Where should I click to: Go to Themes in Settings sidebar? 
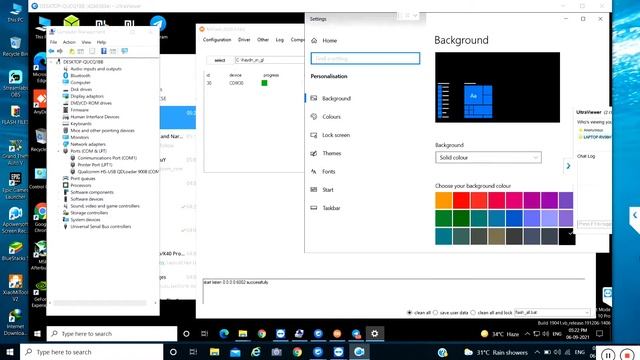point(331,153)
